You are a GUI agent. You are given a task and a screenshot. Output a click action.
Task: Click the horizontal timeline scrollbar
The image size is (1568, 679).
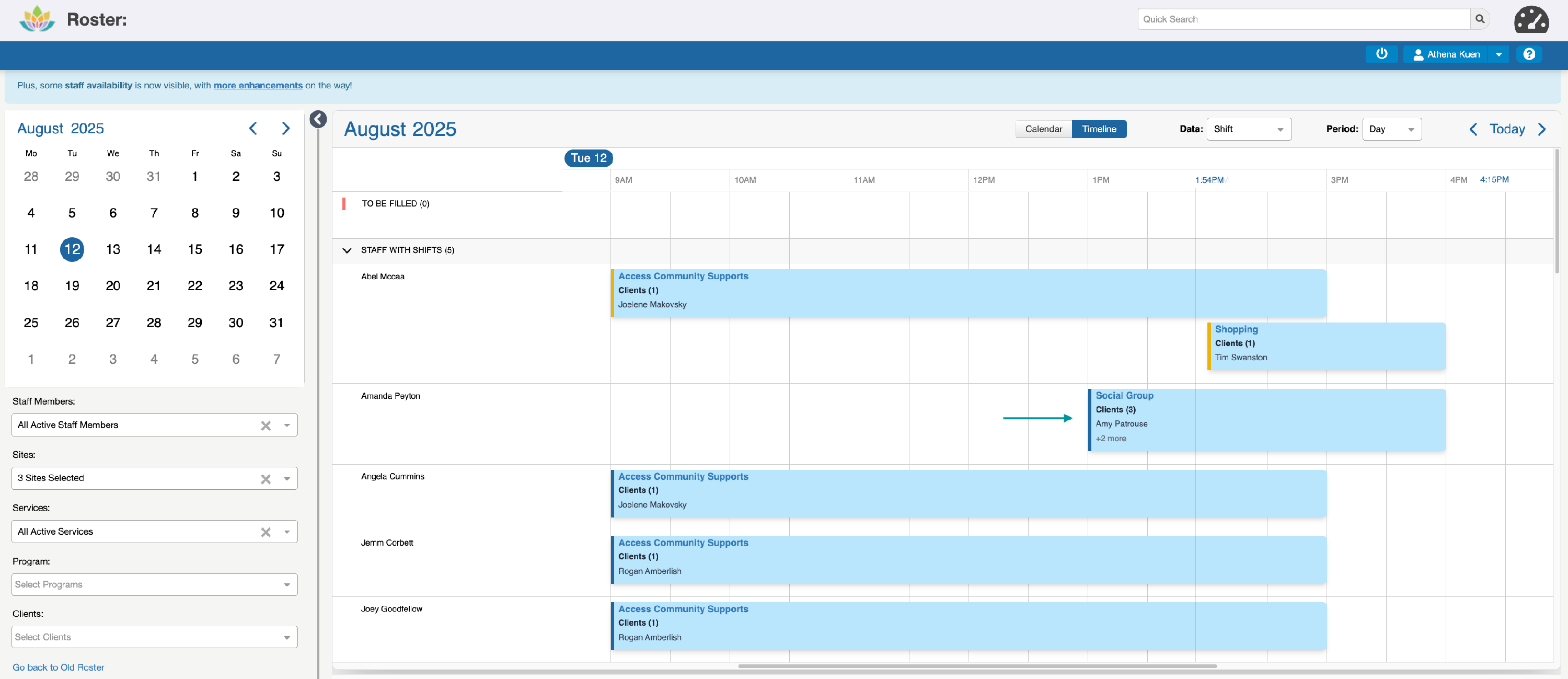pyautogui.click(x=977, y=666)
